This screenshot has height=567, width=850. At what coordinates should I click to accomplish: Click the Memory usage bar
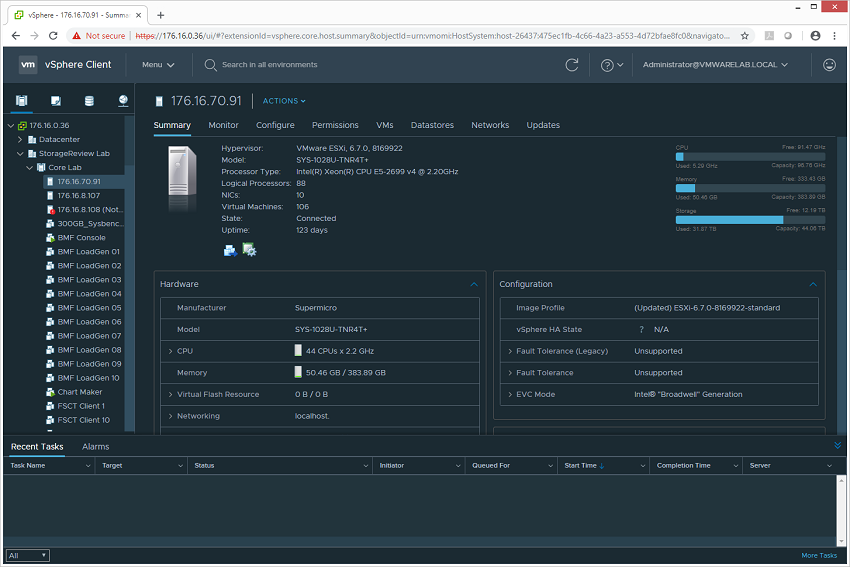point(750,188)
